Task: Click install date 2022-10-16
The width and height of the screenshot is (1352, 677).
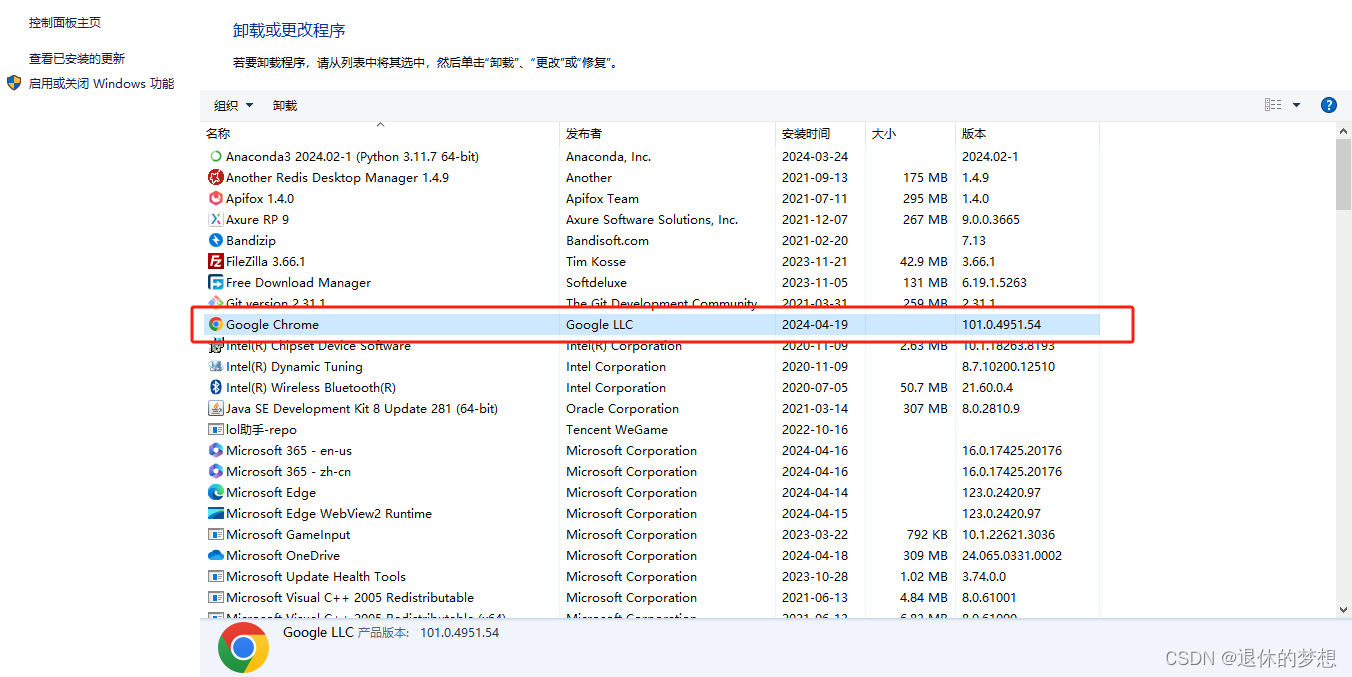Action: [815, 429]
